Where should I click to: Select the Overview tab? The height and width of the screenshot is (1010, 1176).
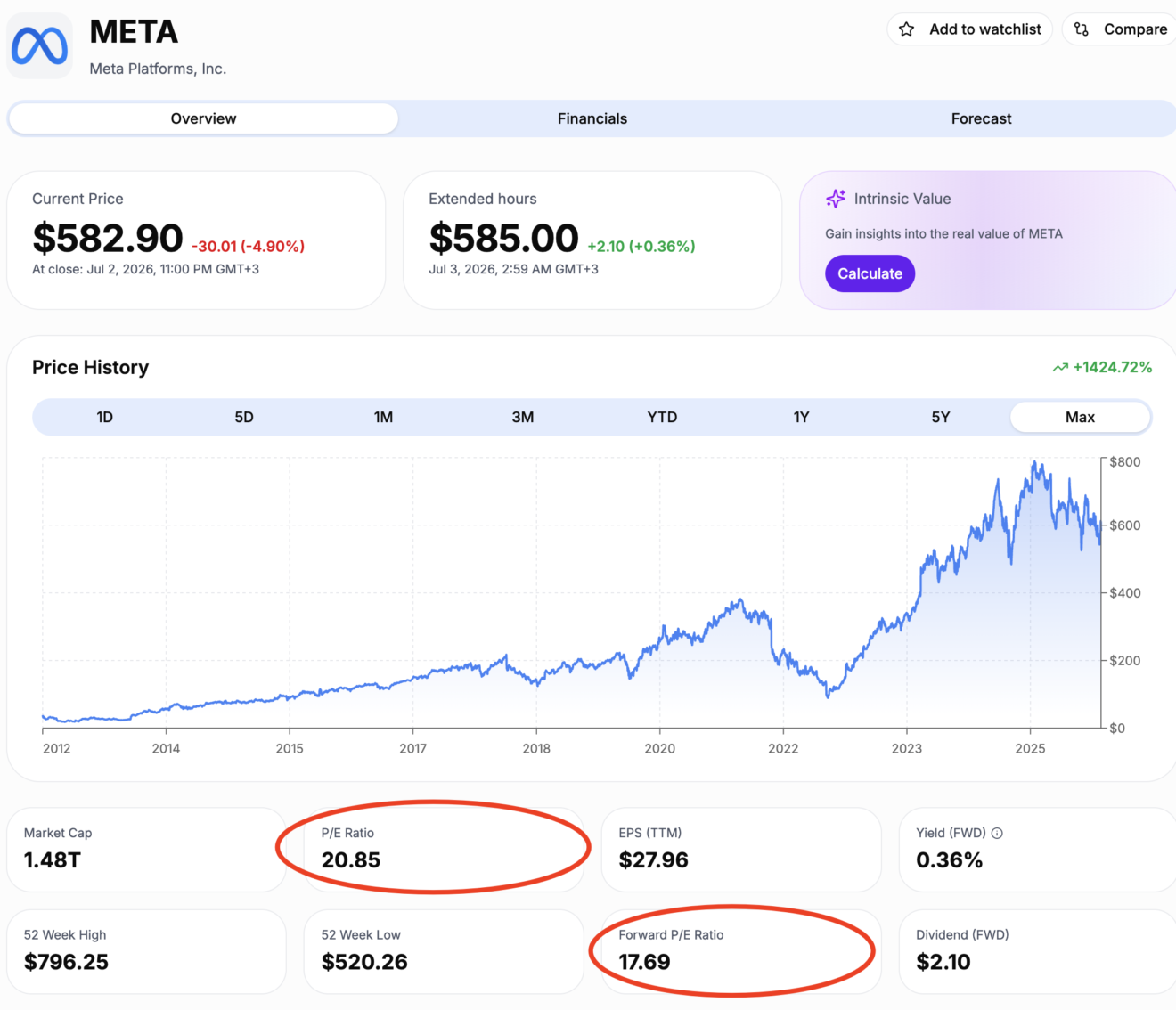tap(203, 118)
